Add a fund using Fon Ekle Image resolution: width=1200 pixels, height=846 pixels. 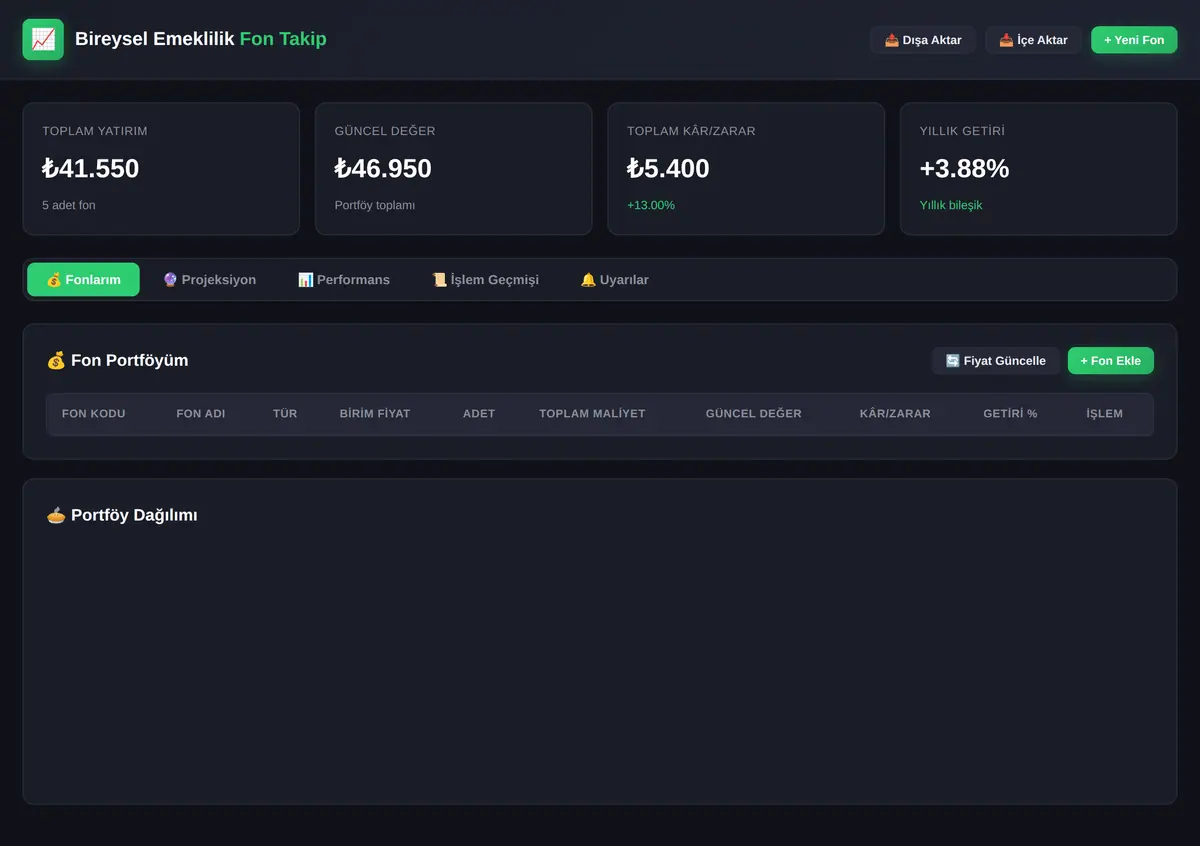(x=1111, y=361)
